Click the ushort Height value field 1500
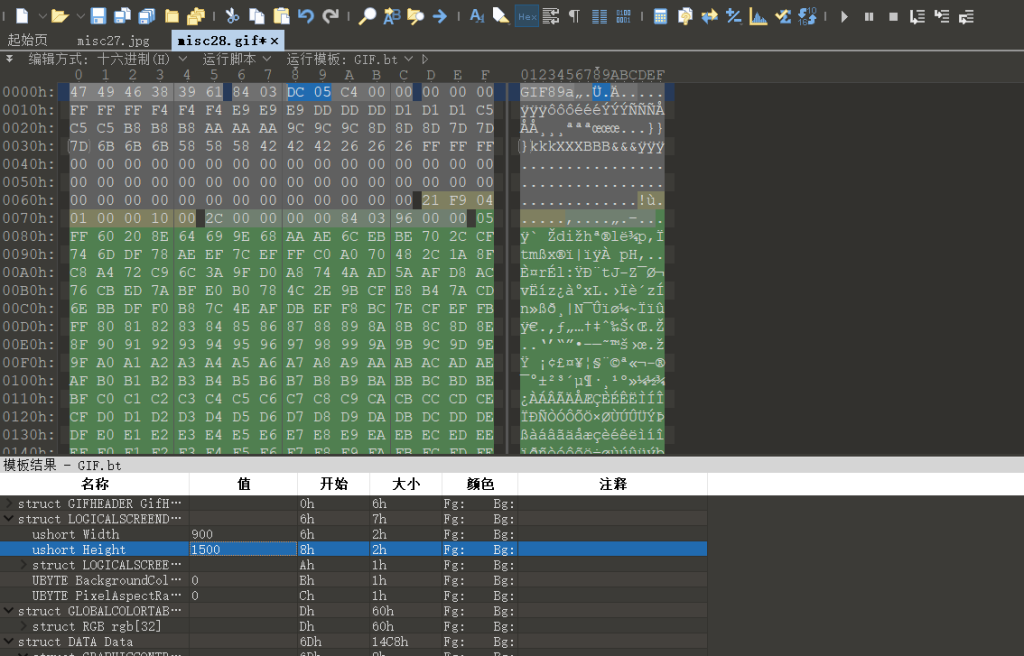The height and width of the screenshot is (656, 1024). (242, 549)
